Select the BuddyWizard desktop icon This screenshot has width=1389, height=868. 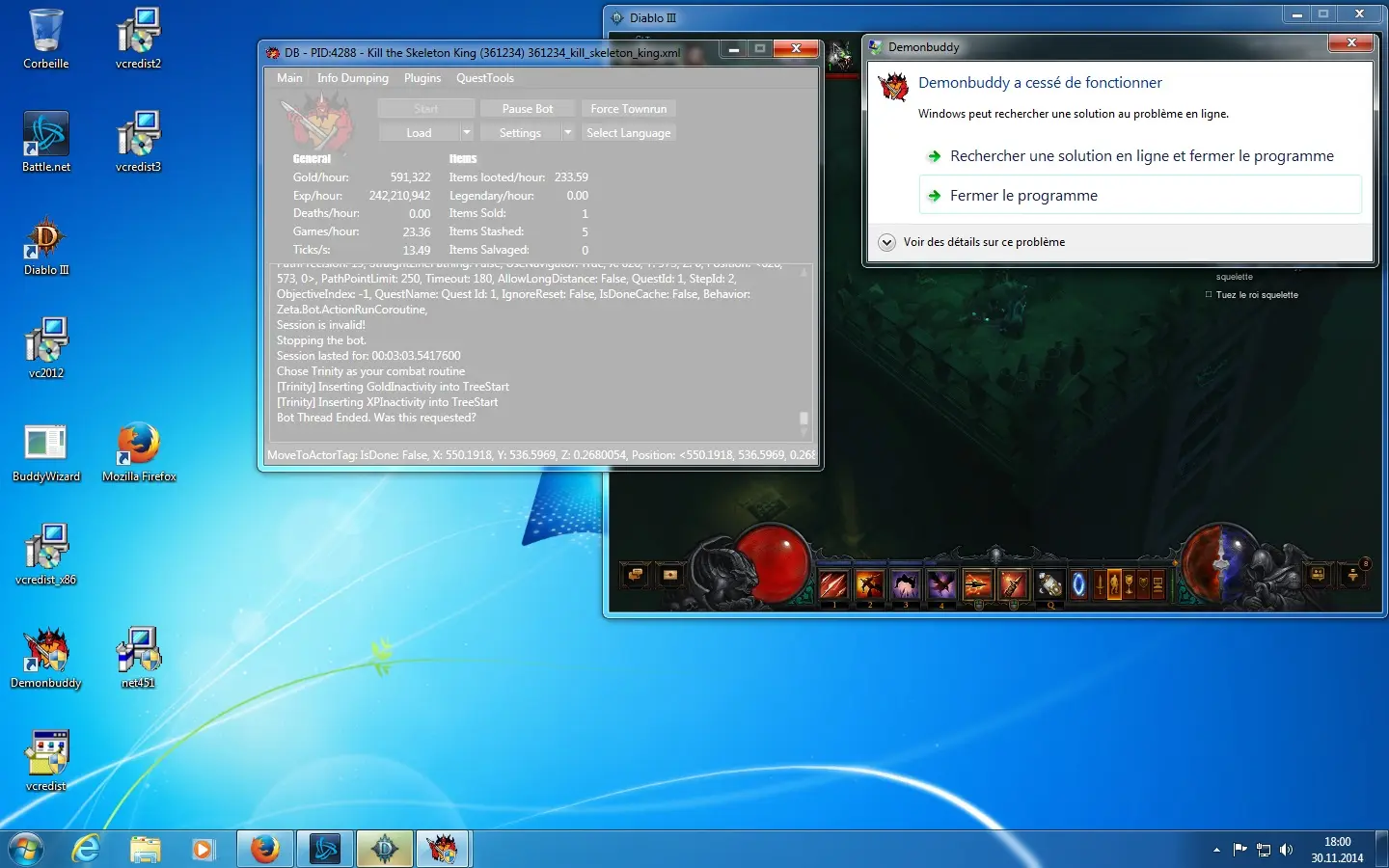tap(46, 452)
